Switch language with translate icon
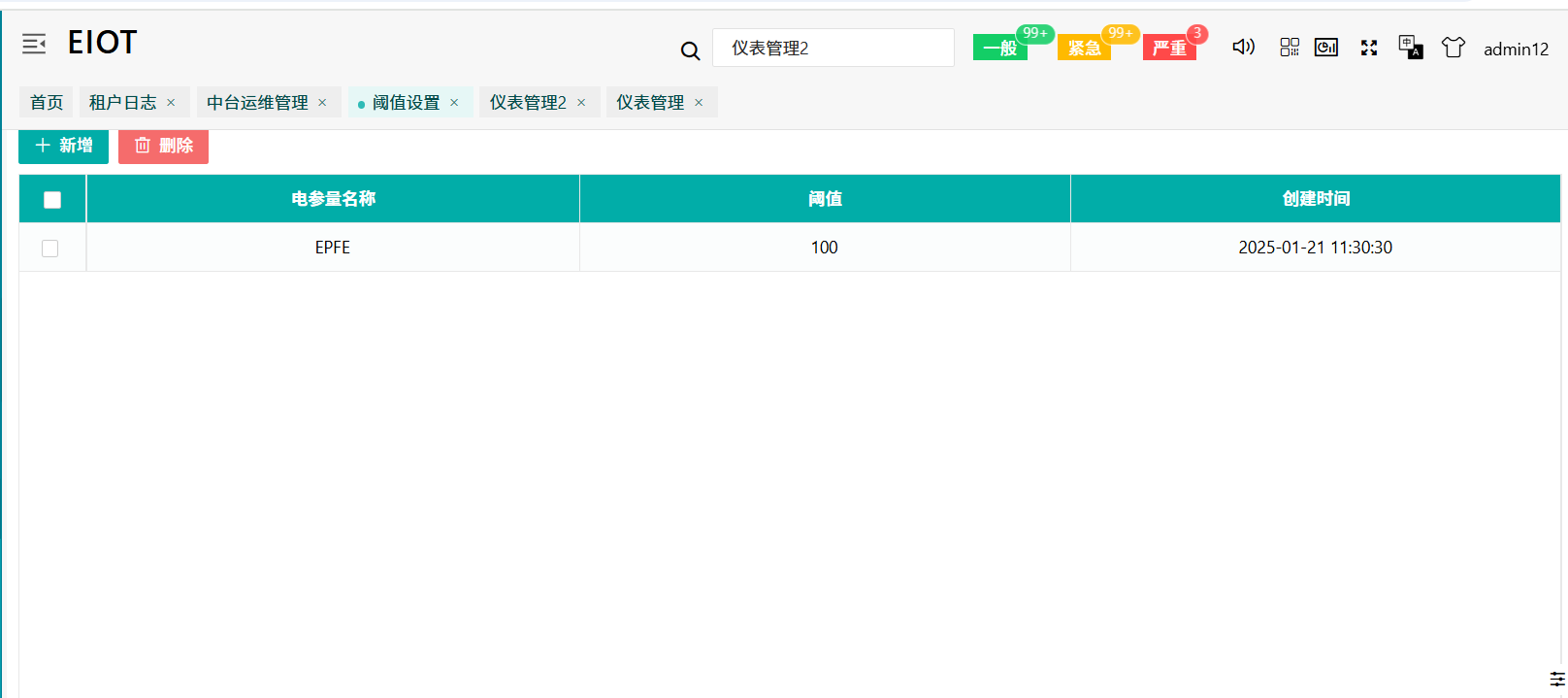The width and height of the screenshot is (1568, 698). coord(1410,47)
